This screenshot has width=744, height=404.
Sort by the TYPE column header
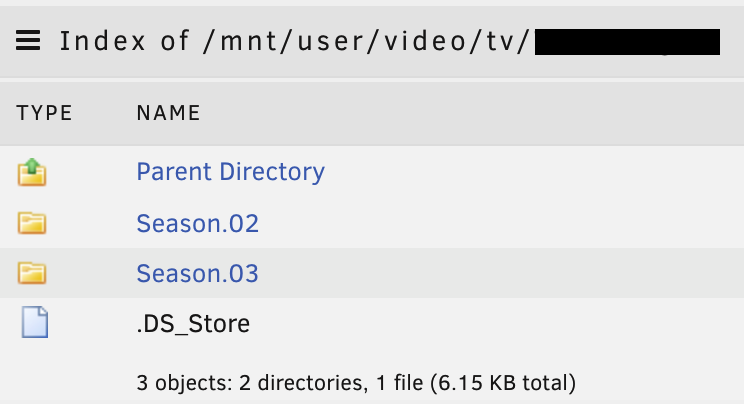pyautogui.click(x=44, y=113)
